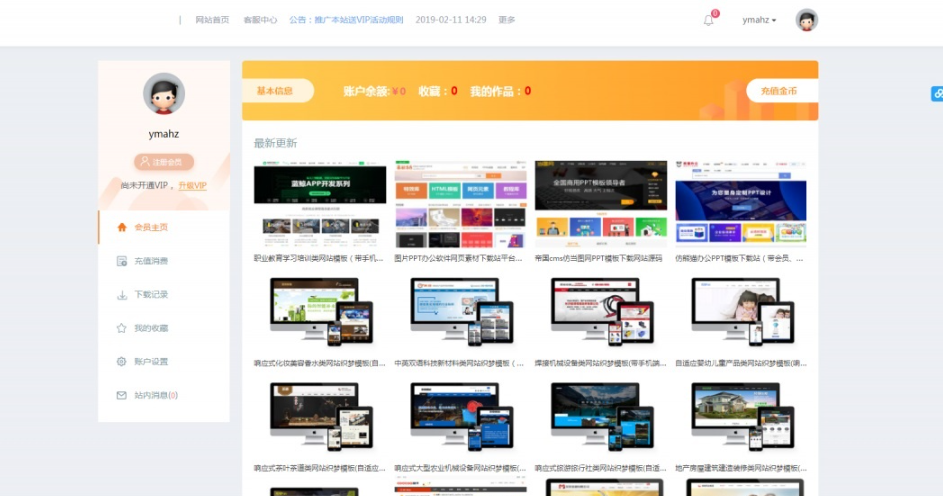The height and width of the screenshot is (496, 943).
Task: Open the 公告 推广本站送VIP活动规则 announcement
Action: point(346,20)
